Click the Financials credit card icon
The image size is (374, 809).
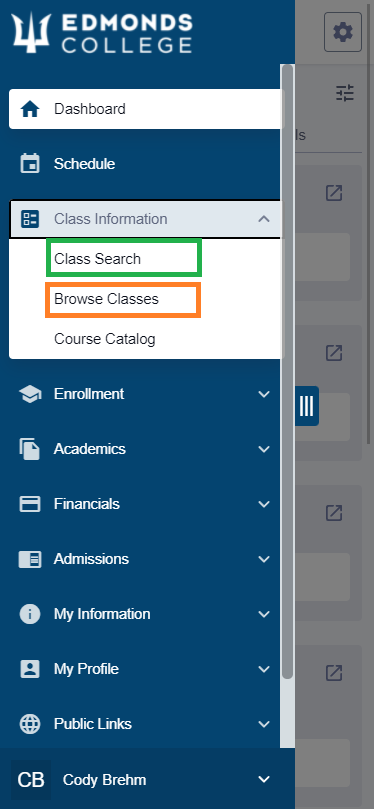coord(30,504)
